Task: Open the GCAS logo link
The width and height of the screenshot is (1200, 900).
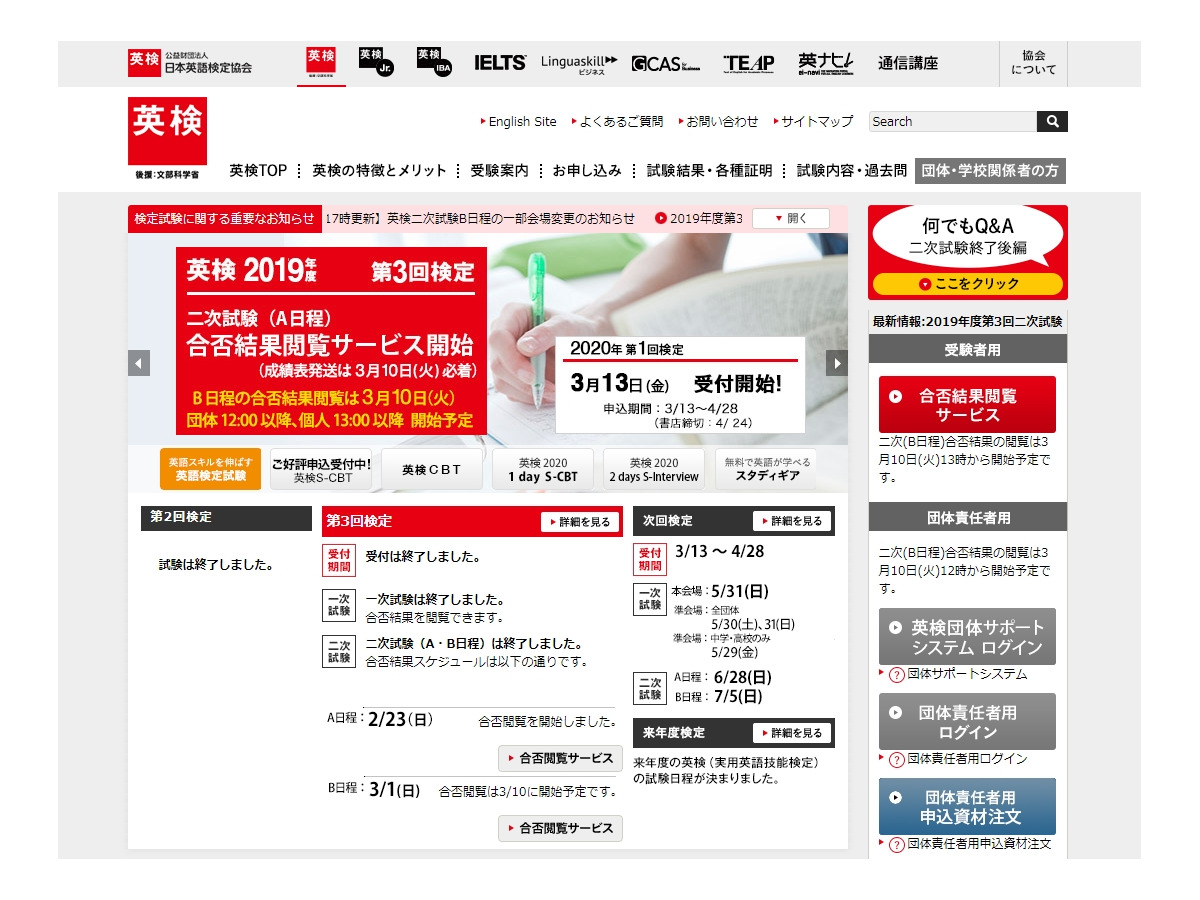Action: [666, 64]
